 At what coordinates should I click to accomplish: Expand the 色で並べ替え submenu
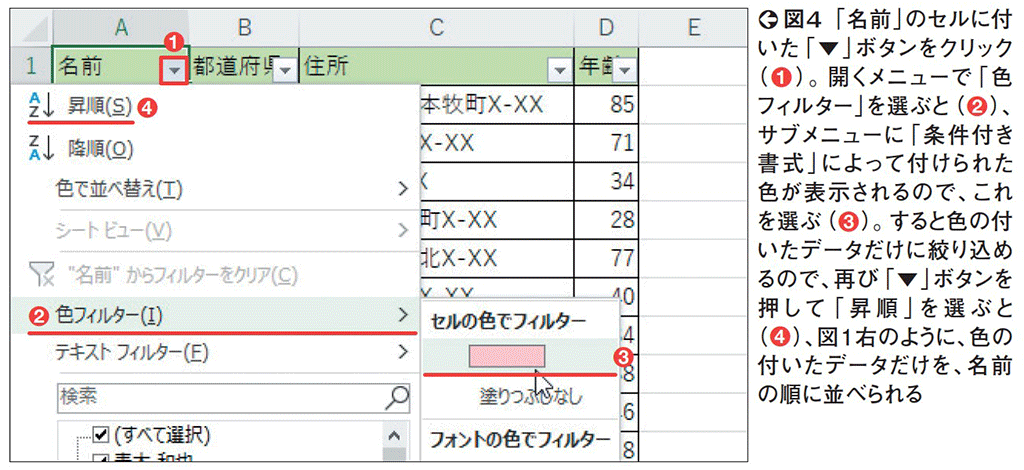403,188
